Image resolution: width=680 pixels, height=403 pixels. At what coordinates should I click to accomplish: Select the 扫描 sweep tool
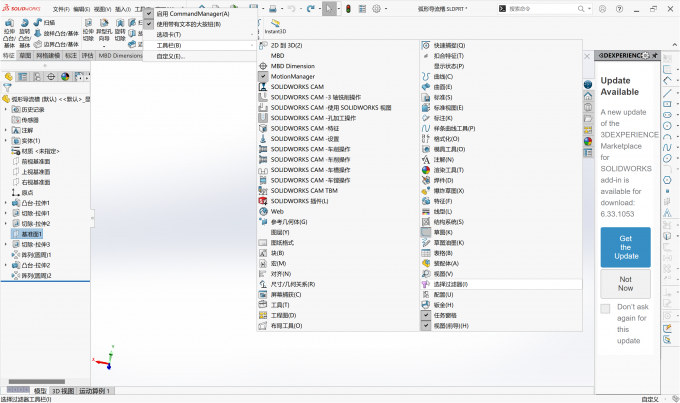tap(44, 23)
